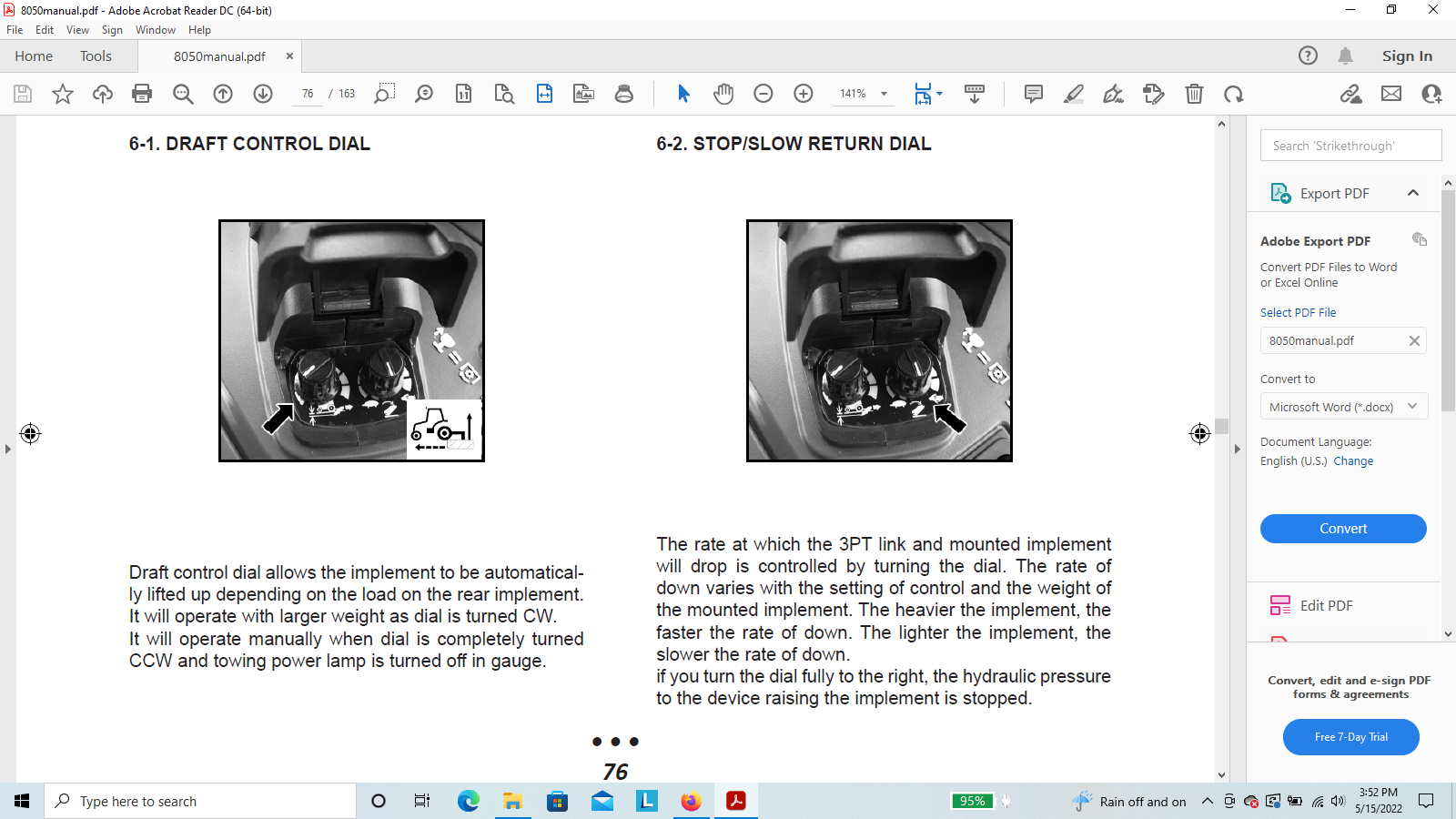The image size is (1456, 819).
Task: Go to previous page arrow
Action: coord(223,94)
